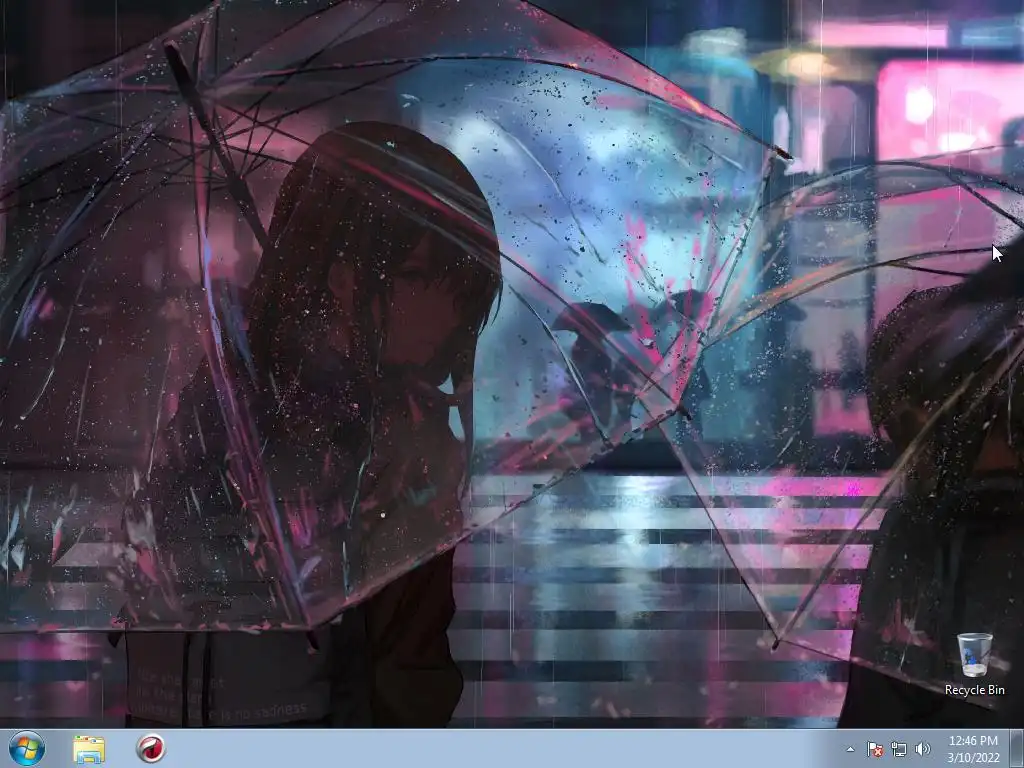
Task: Click the network status tray icon
Action: (899, 749)
